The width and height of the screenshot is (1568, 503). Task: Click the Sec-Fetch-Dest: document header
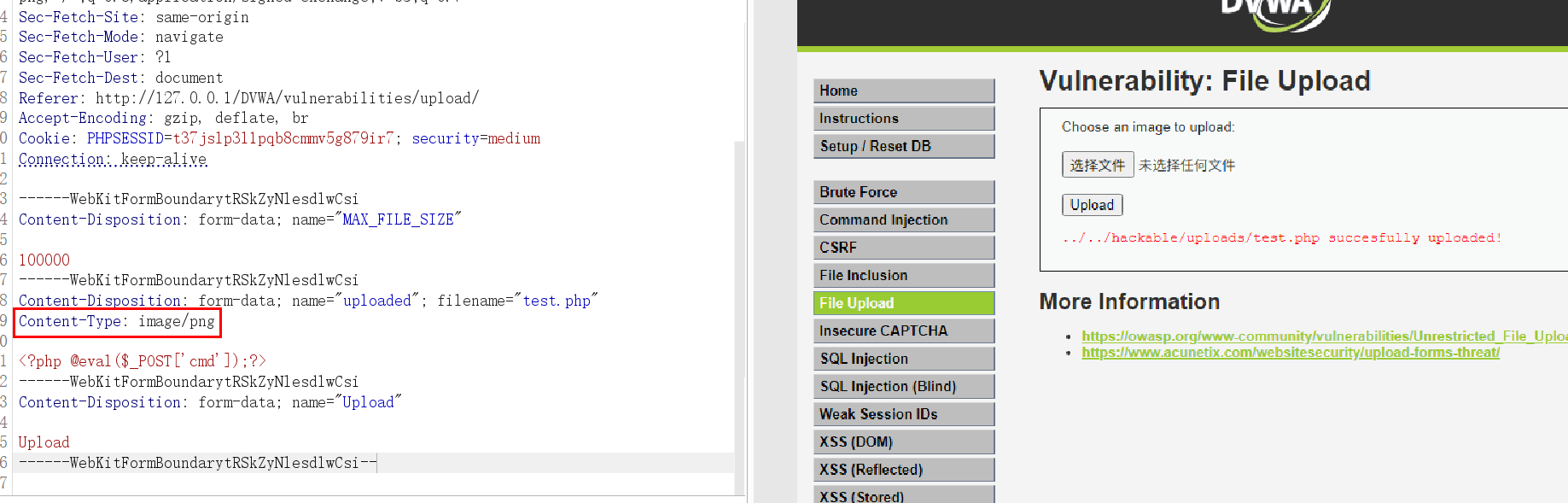coord(120,78)
